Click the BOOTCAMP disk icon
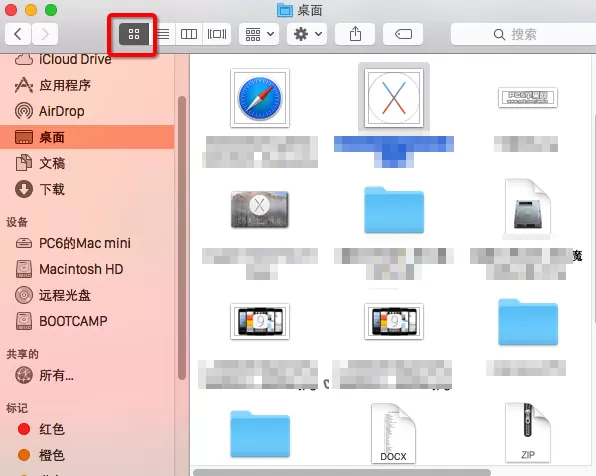The image size is (596, 476). (24, 321)
